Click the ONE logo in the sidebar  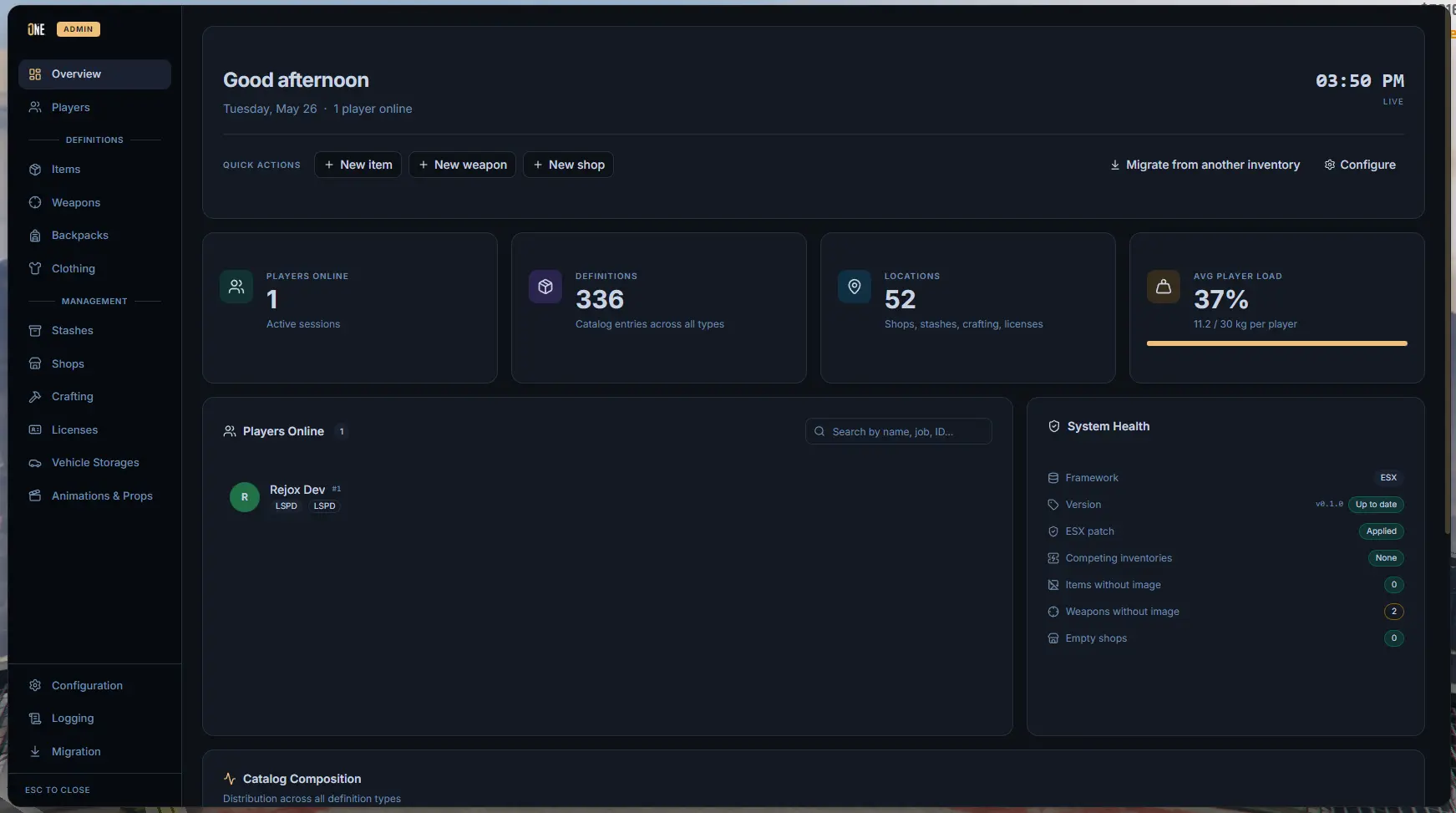coord(36,29)
